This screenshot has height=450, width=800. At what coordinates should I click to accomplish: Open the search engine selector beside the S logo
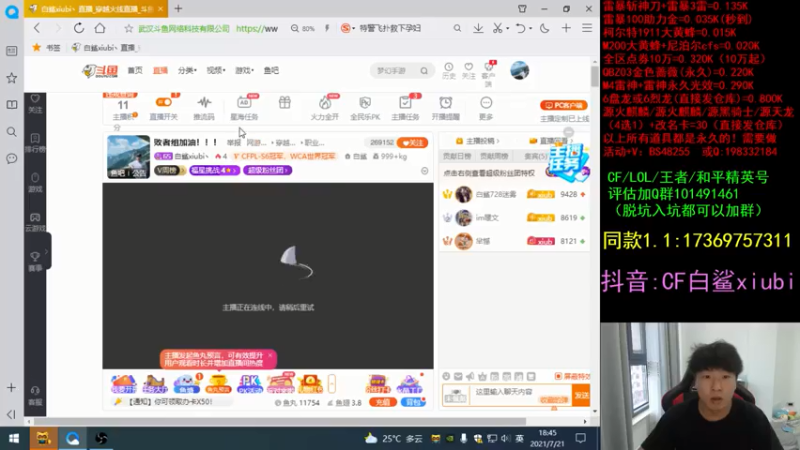point(348,28)
